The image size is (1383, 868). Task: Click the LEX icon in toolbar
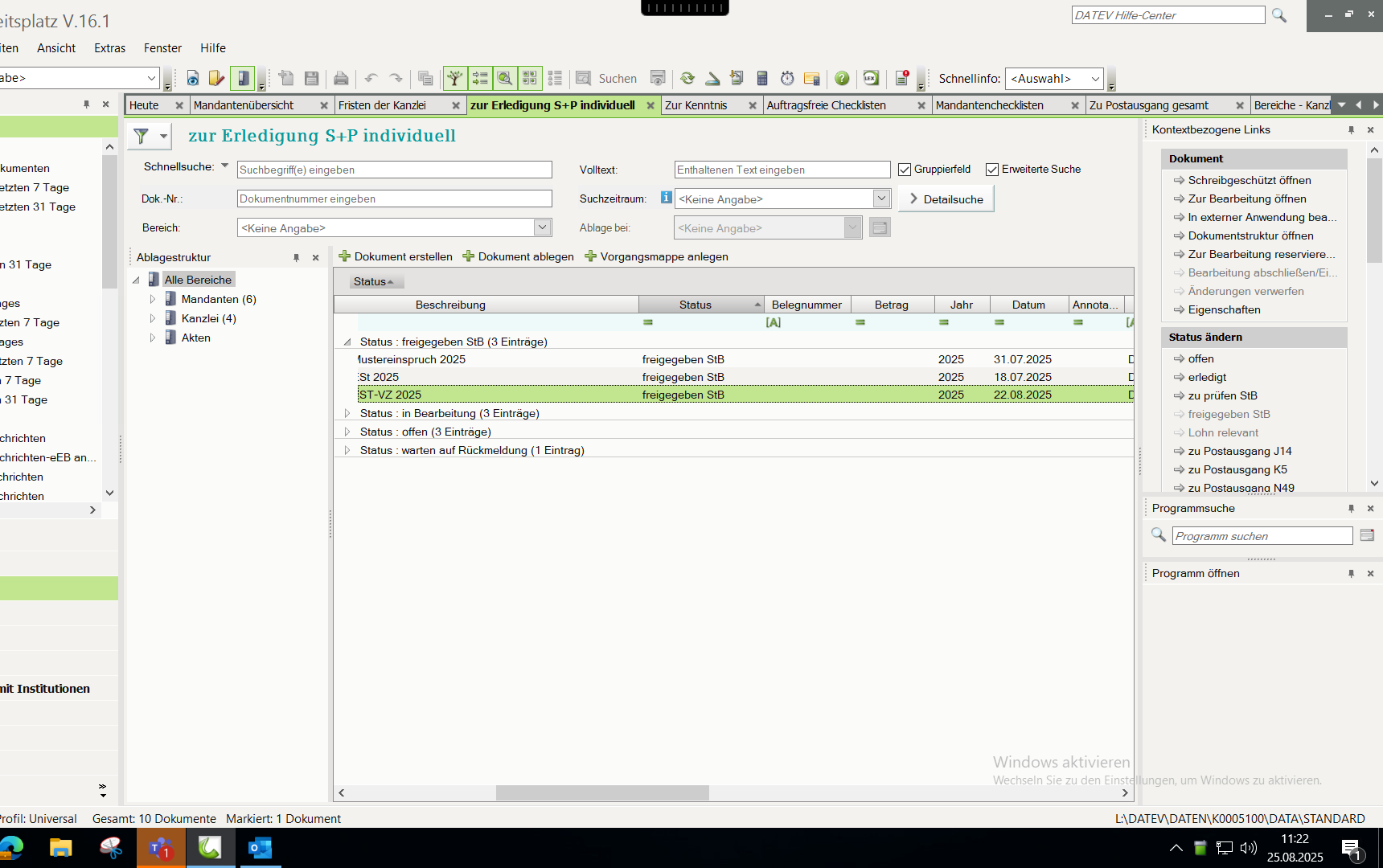pos(871,78)
